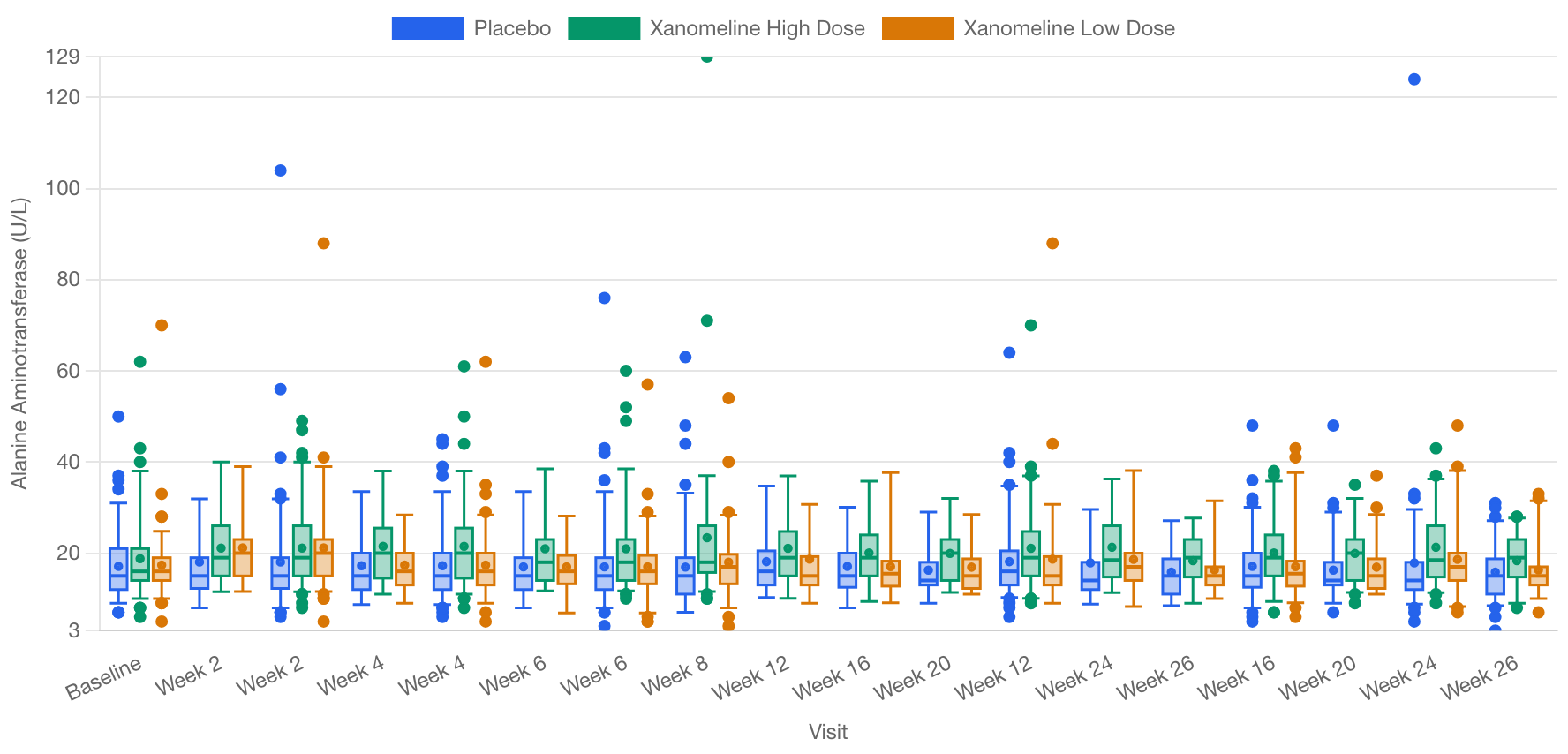The height and width of the screenshot is (754, 1568).
Task: Click the orange Low Dose legend swatch
Action: point(918,28)
